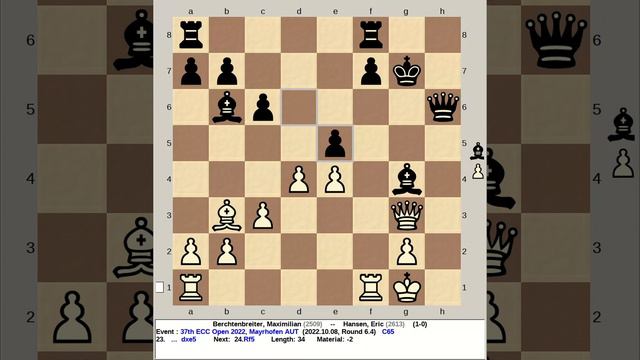Click the captured black bishop beside the board
This screenshot has width=640, height=360.
478,151
